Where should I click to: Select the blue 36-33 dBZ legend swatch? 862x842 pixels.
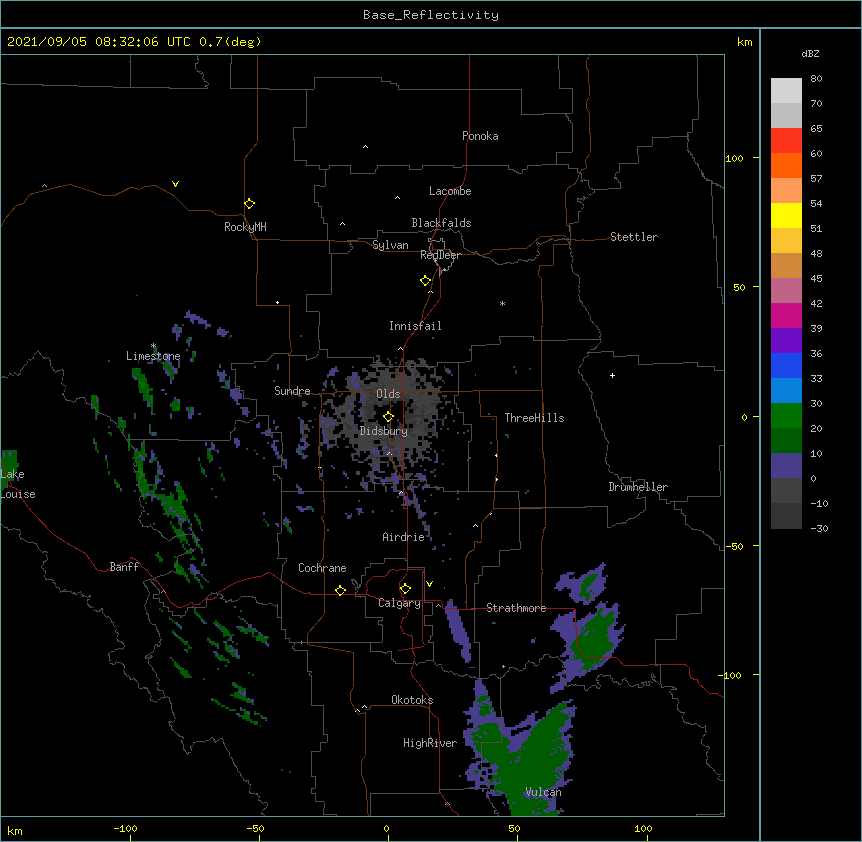pos(786,365)
